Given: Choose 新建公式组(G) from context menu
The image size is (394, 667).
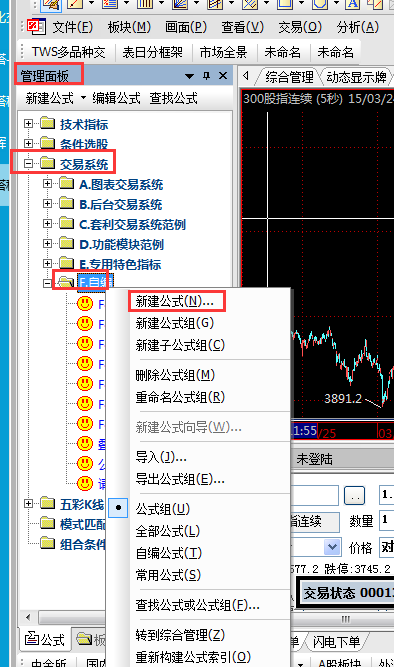Looking at the screenshot, I should tap(175, 323).
